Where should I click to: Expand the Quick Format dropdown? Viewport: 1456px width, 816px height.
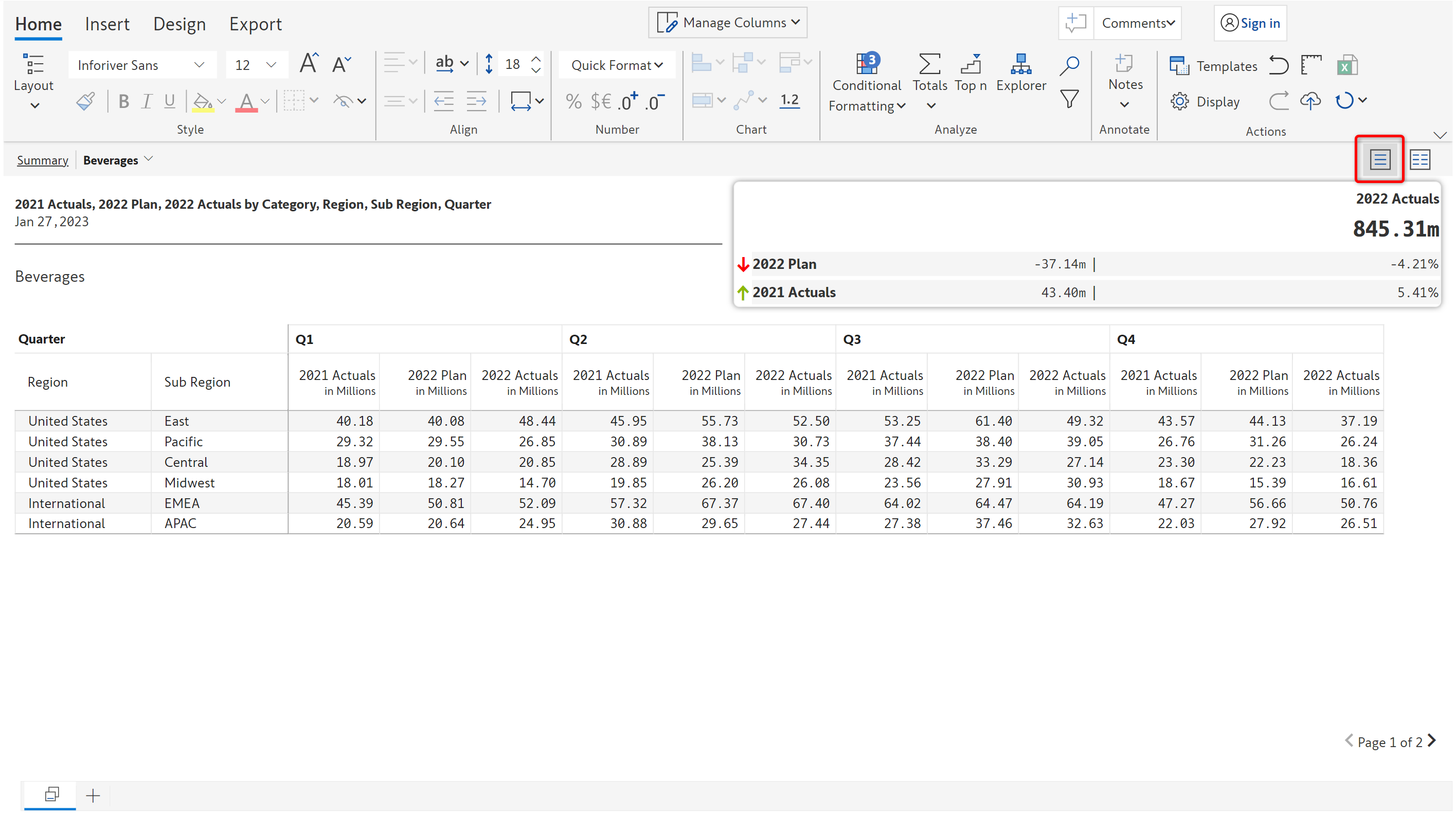[617, 65]
